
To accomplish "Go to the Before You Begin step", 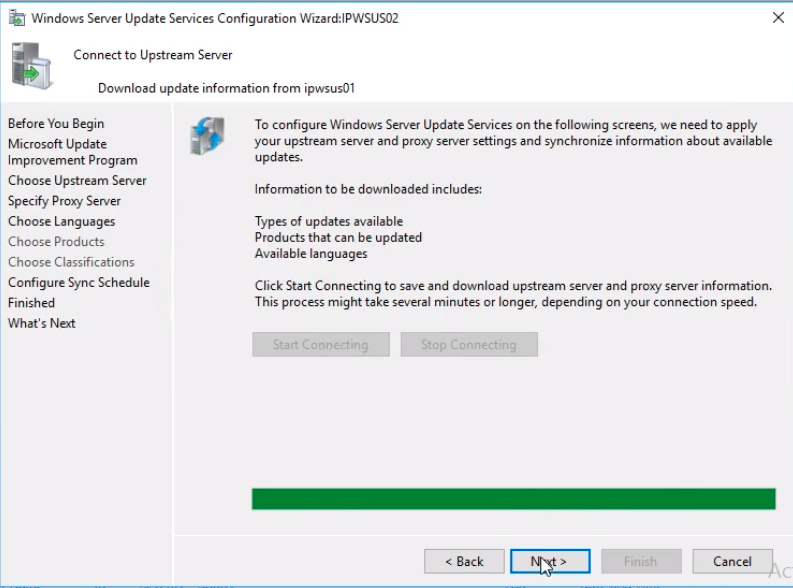I will (x=56, y=123).
